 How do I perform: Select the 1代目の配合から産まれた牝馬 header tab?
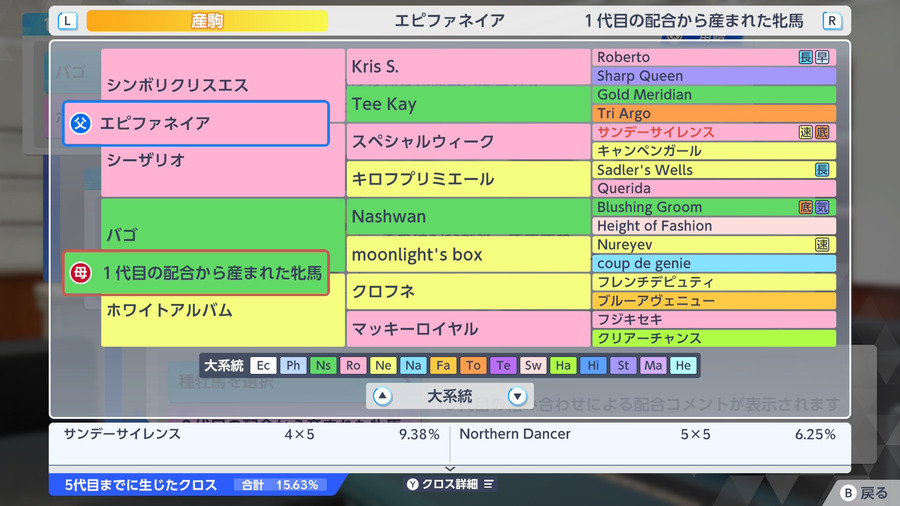point(694,21)
